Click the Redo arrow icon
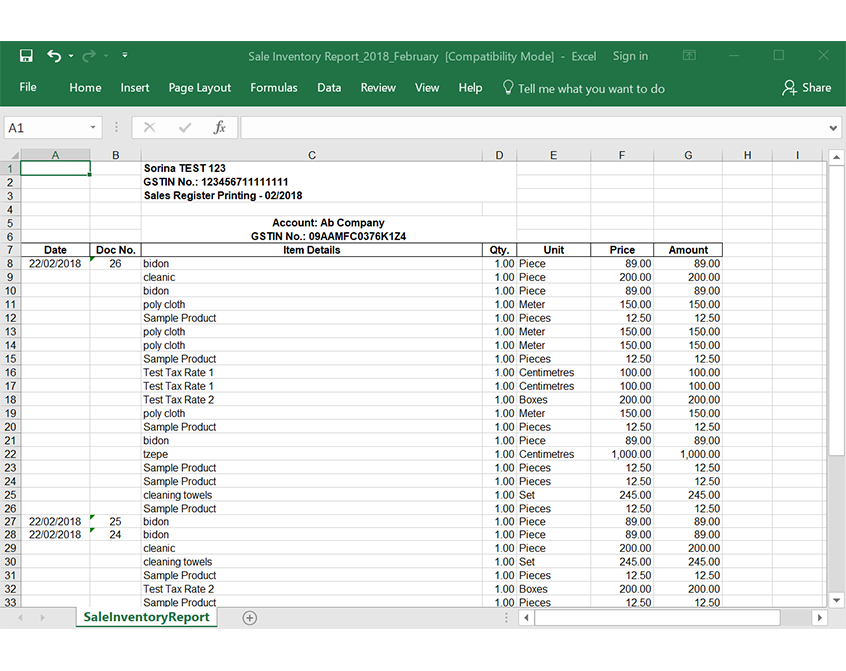Viewport: 846px width, 671px height. [89, 56]
